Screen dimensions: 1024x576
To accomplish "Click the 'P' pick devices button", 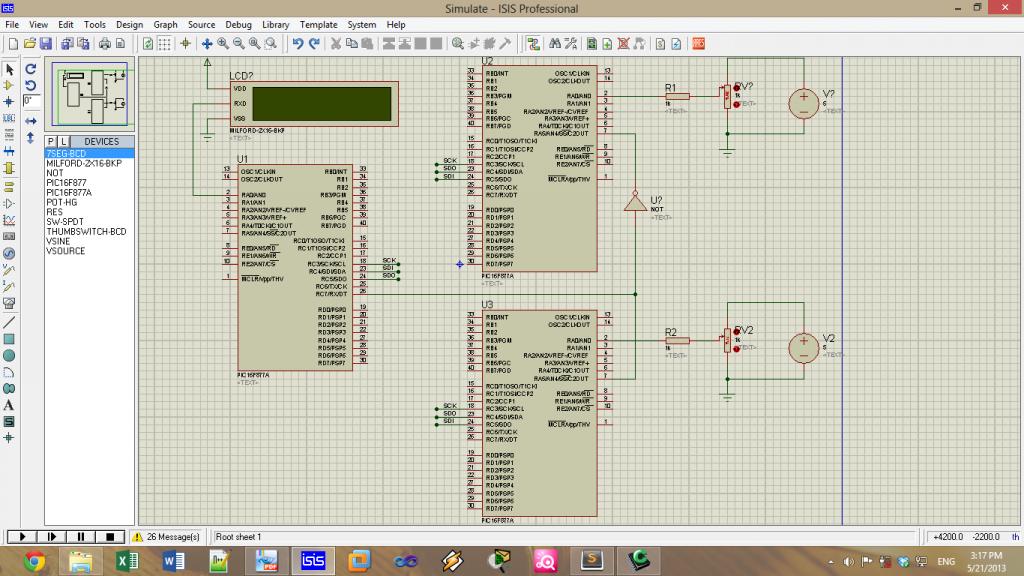I will tap(51, 142).
